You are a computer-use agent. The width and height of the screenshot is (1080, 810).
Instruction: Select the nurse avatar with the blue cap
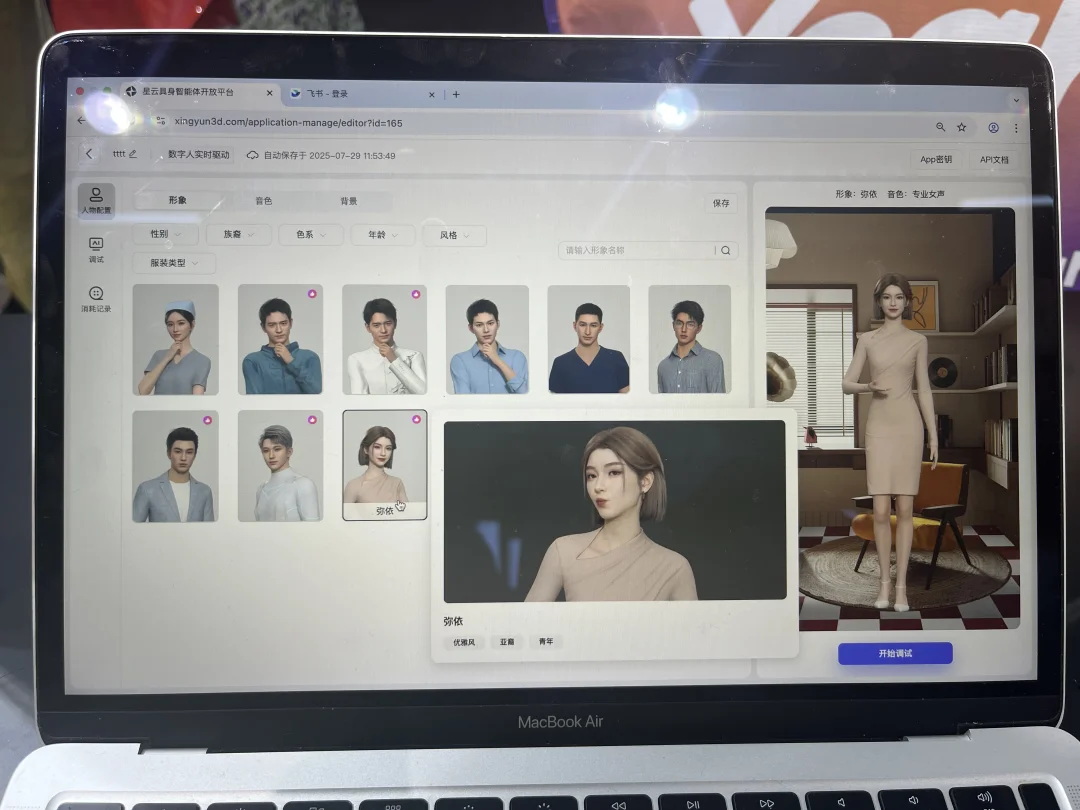click(x=176, y=340)
